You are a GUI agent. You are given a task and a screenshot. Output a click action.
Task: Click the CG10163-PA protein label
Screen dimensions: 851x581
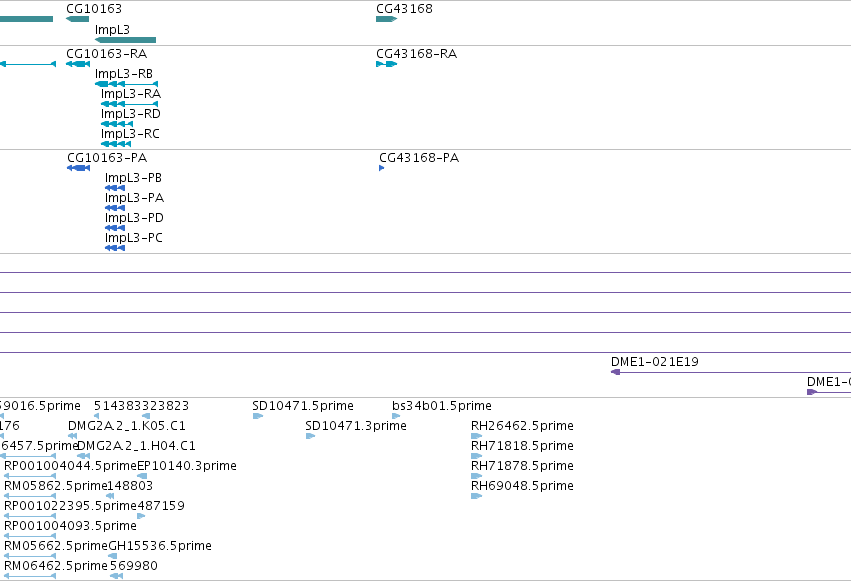[107, 158]
